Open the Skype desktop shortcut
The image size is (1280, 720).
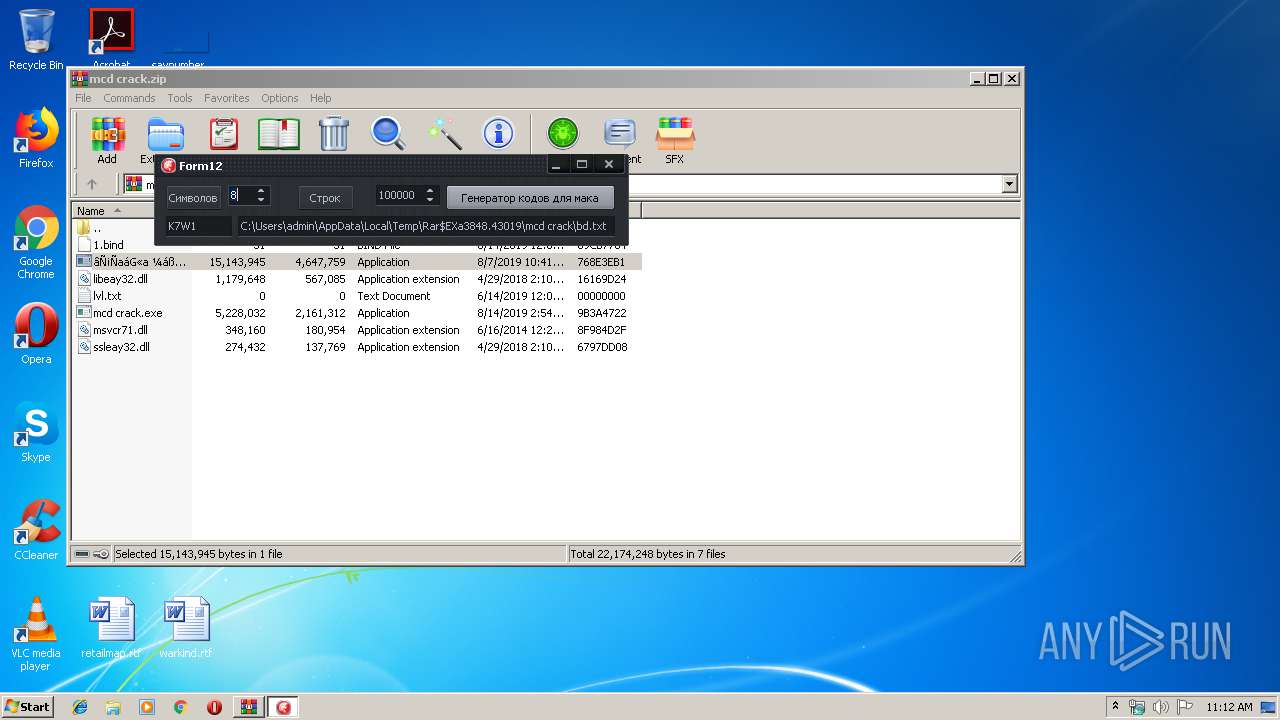click(36, 432)
